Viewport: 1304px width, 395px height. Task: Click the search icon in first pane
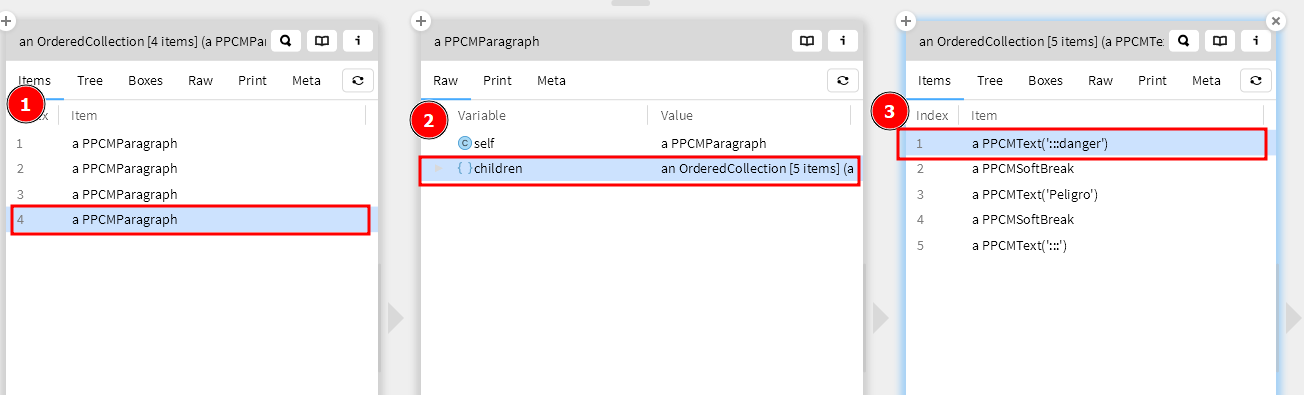tap(285, 41)
